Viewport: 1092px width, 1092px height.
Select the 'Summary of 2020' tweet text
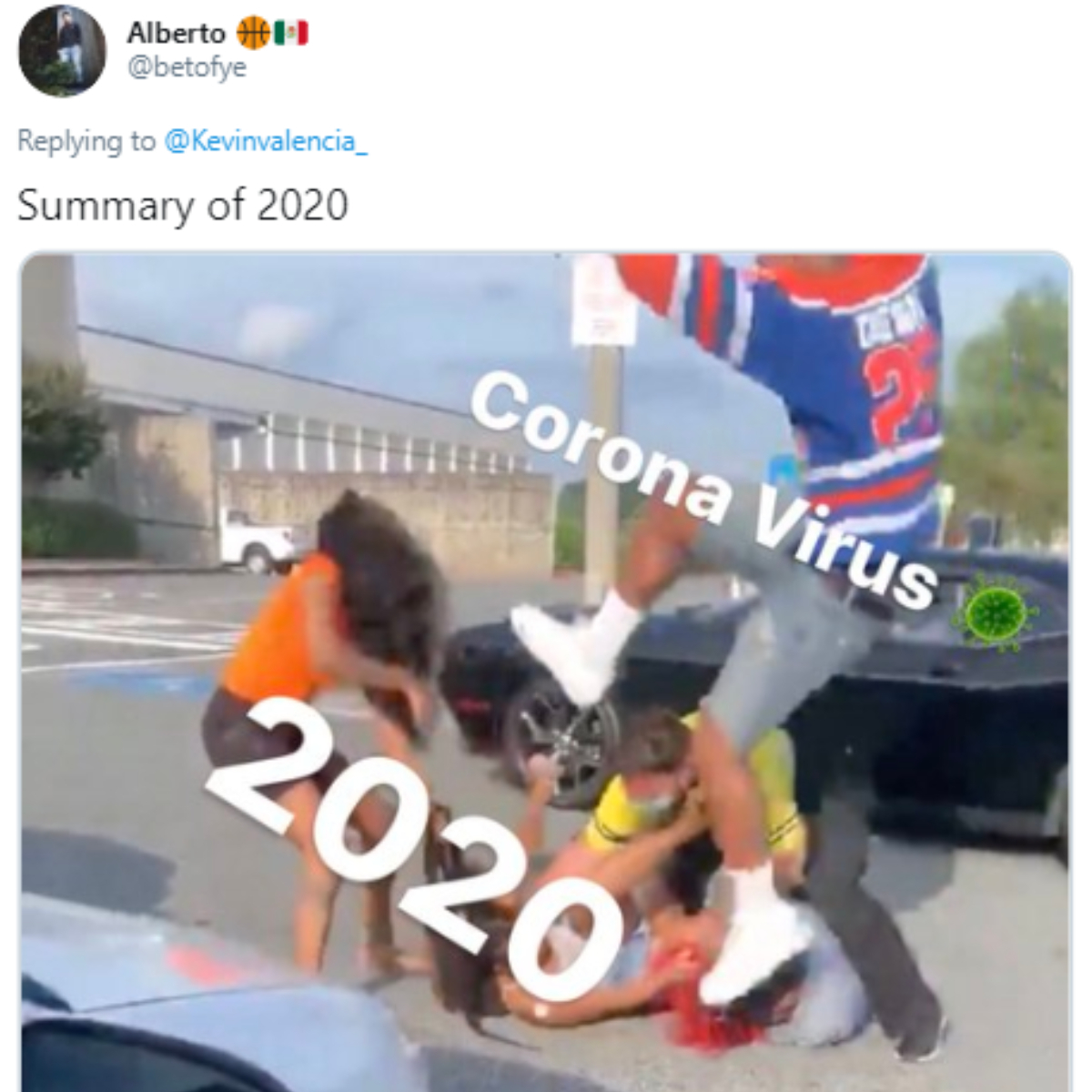coord(183,205)
